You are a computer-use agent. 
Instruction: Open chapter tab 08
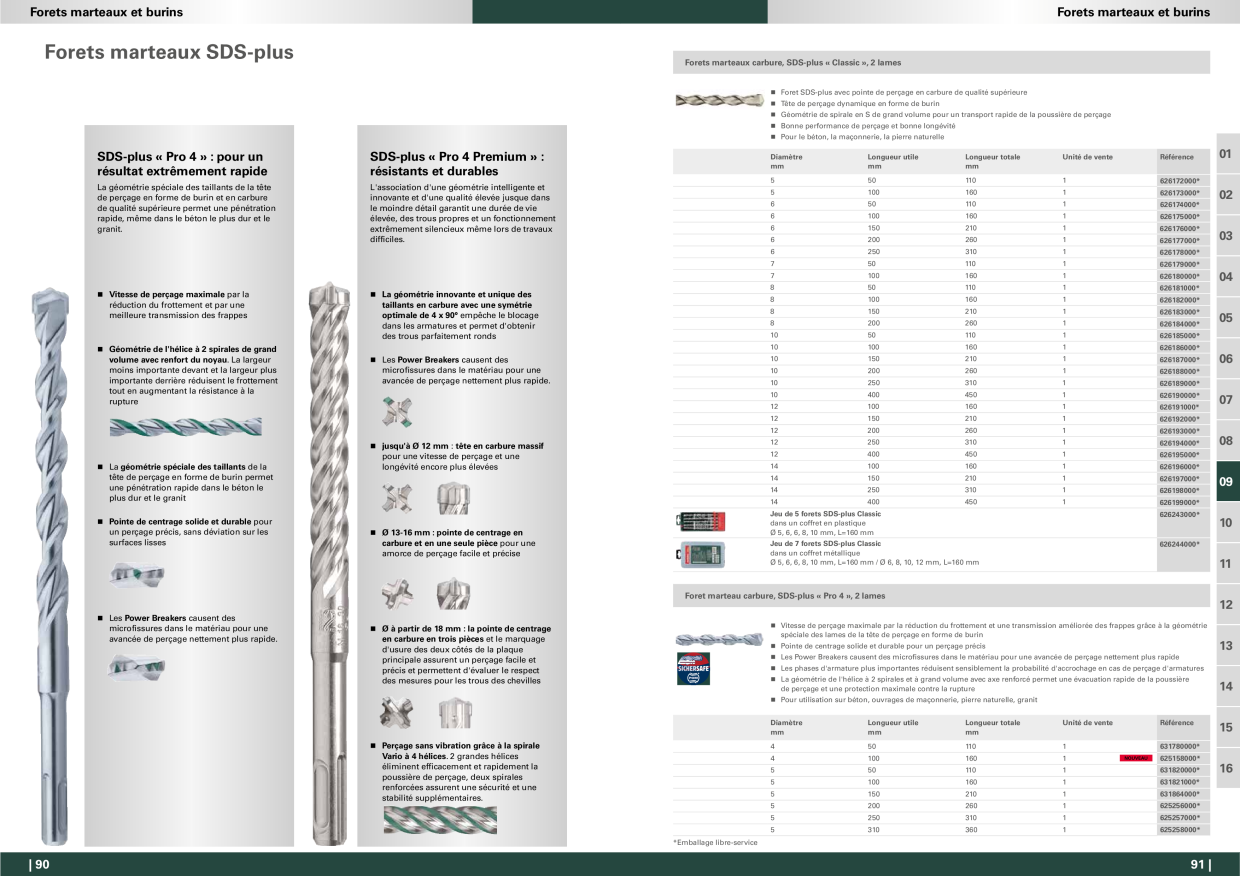point(1226,441)
